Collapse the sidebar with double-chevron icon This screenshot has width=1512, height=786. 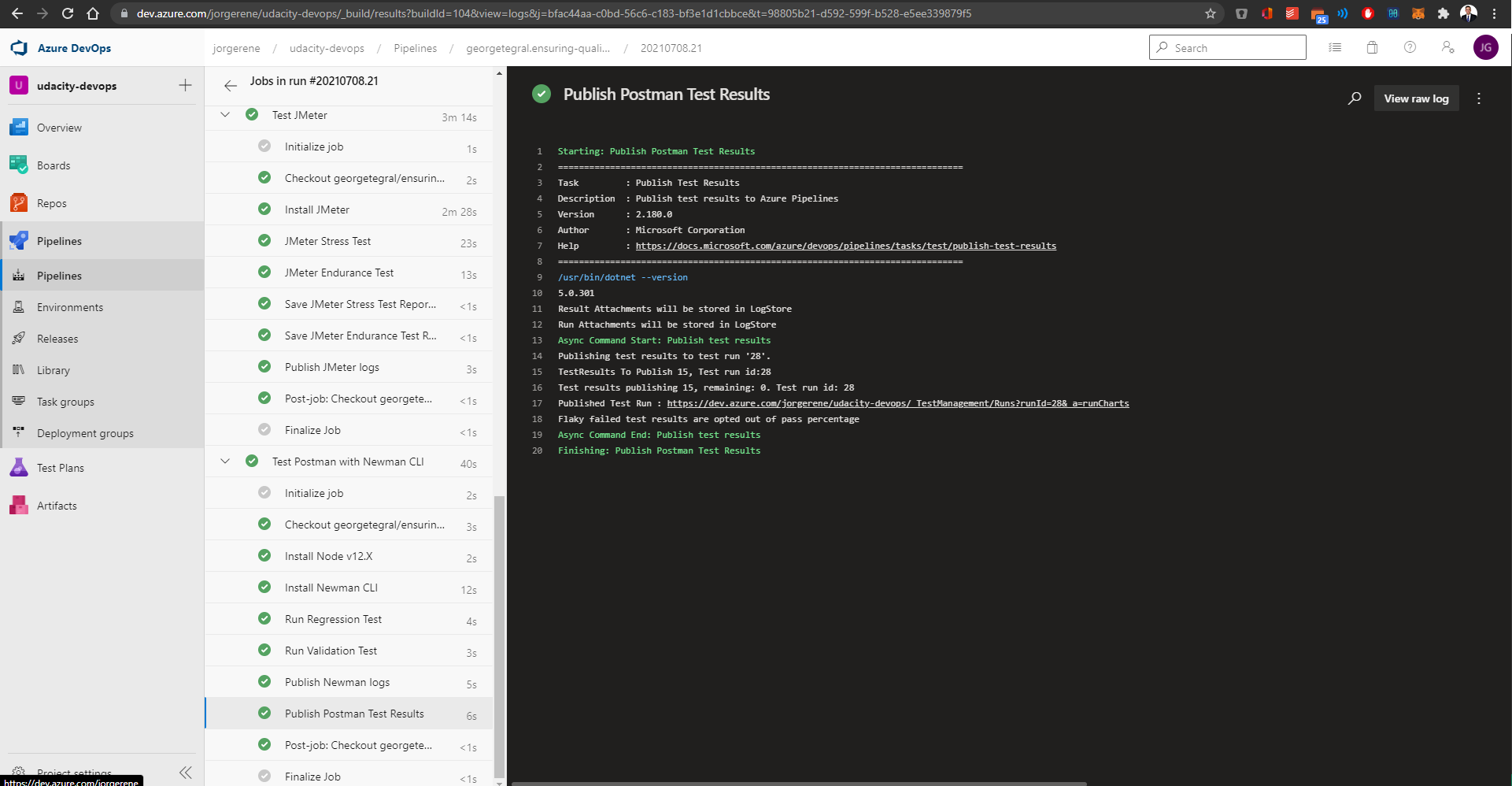(x=186, y=773)
